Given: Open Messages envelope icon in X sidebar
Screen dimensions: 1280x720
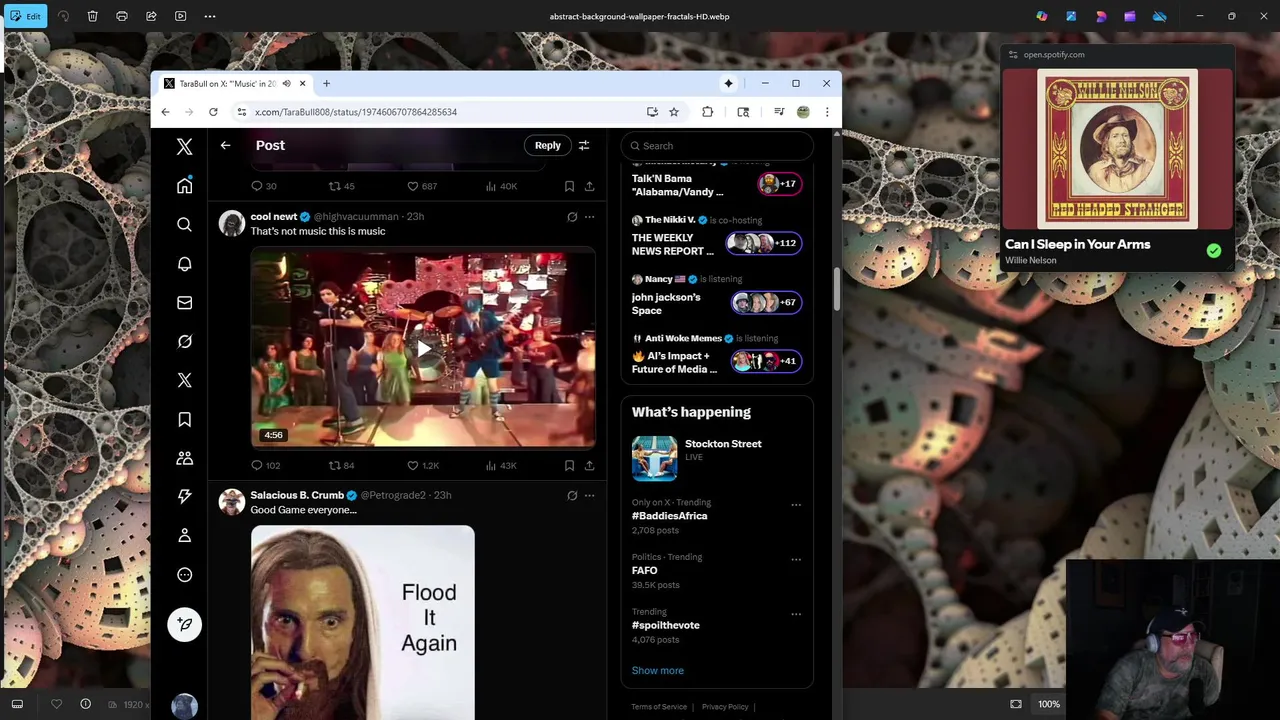Looking at the screenshot, I should coord(184,302).
